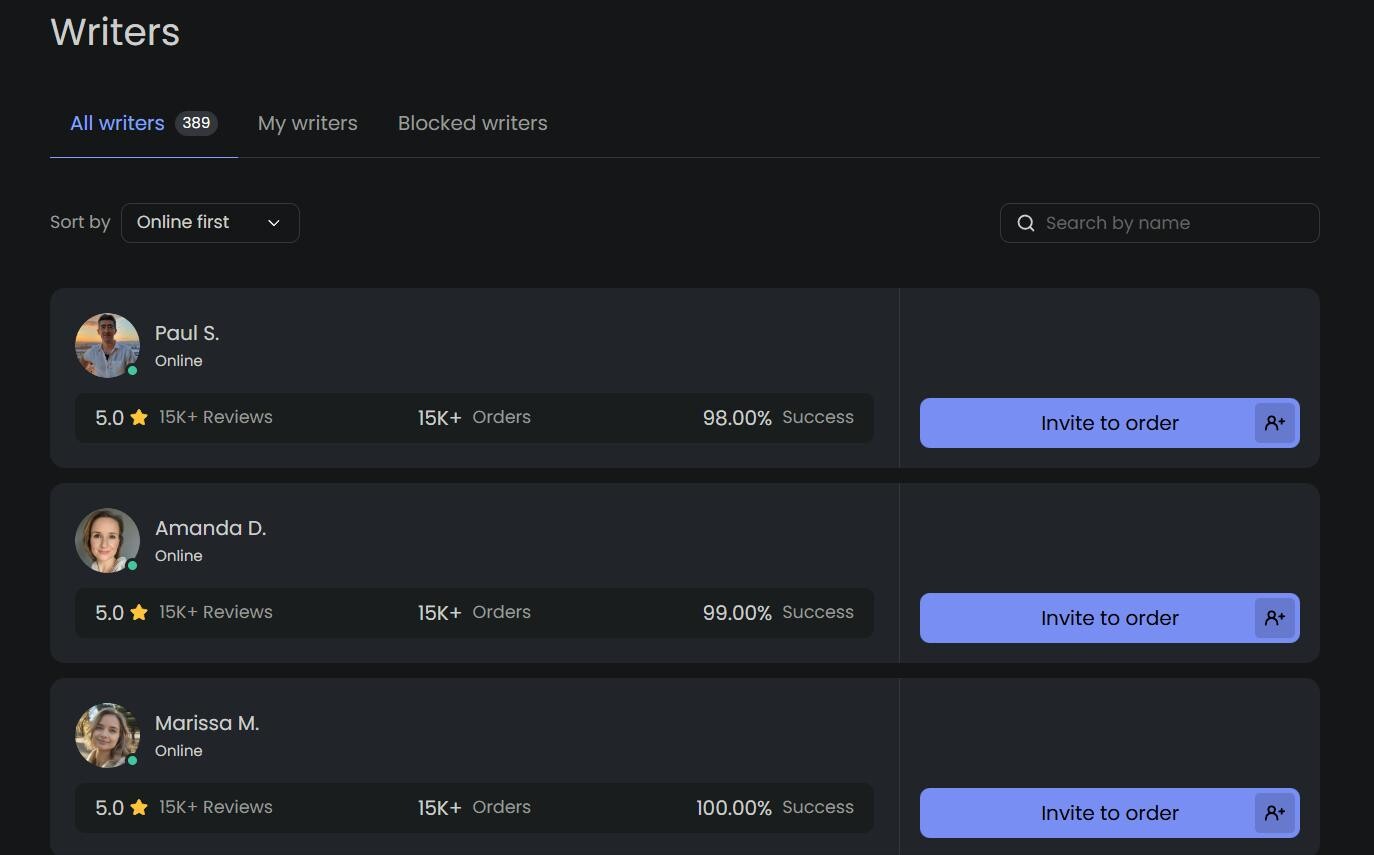
Task: Click add-user icon on Amanda D.'s invite button
Action: coord(1275,618)
